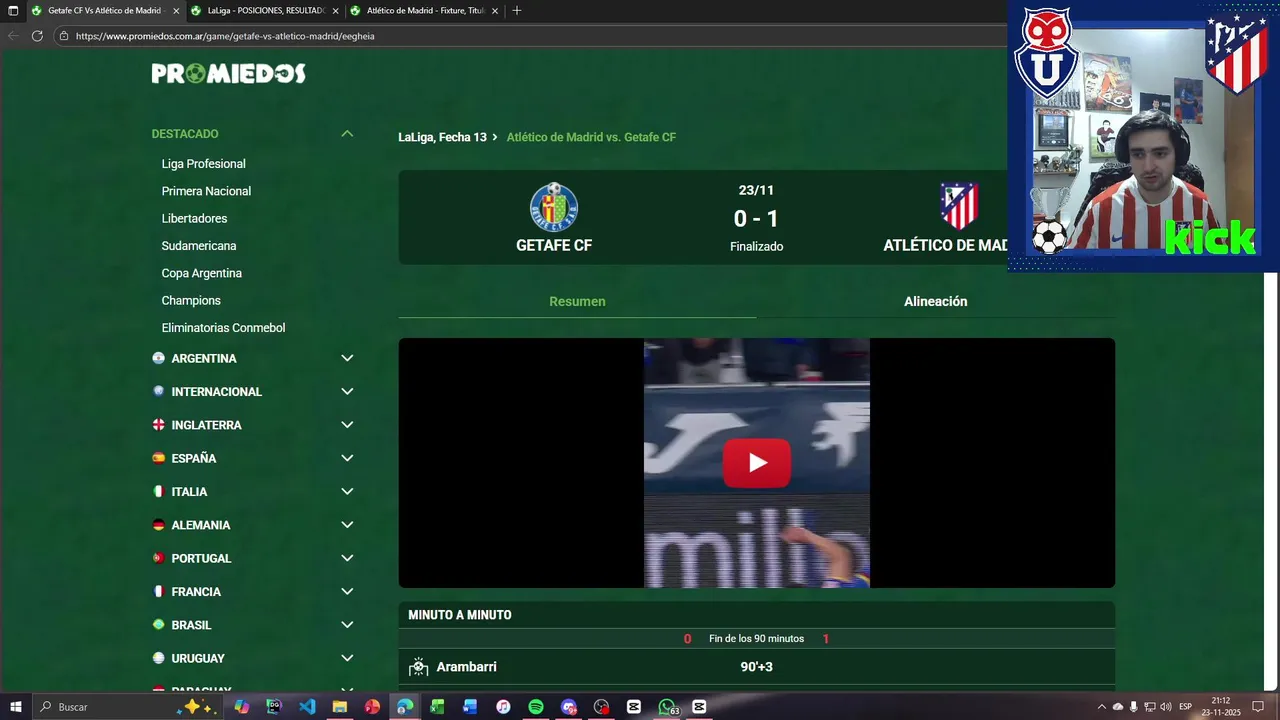Click the Arambarri player name
The width and height of the screenshot is (1280, 720).
coord(466,667)
